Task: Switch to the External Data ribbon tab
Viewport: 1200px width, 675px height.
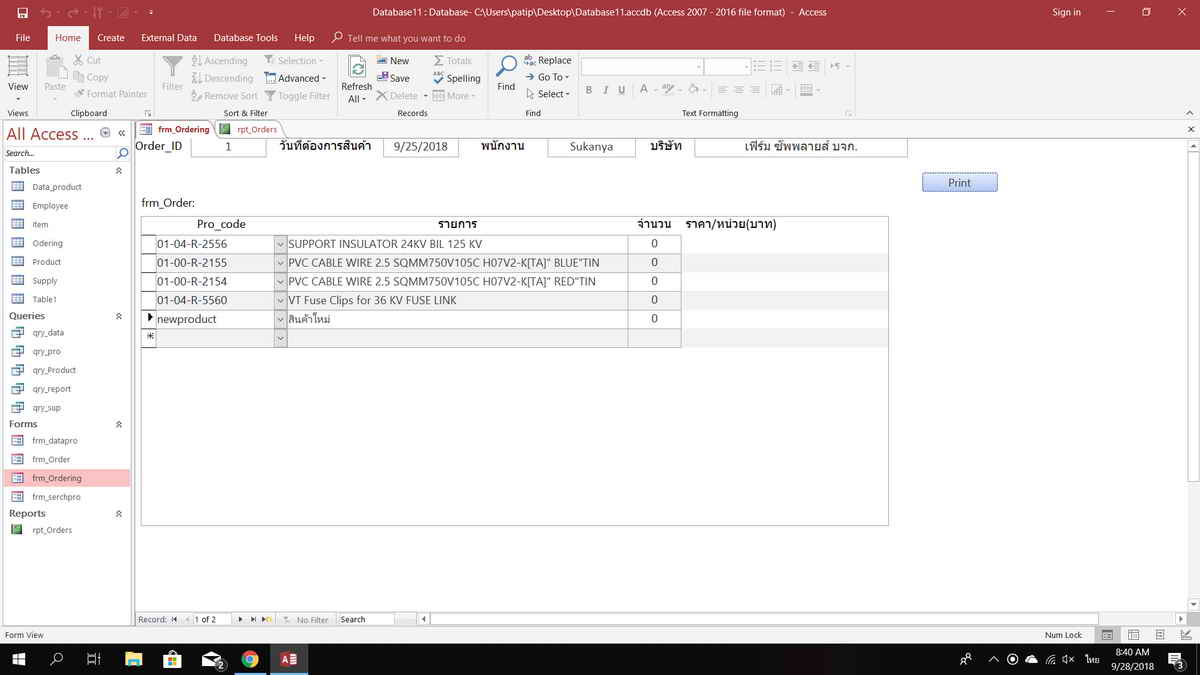Action: pos(169,38)
